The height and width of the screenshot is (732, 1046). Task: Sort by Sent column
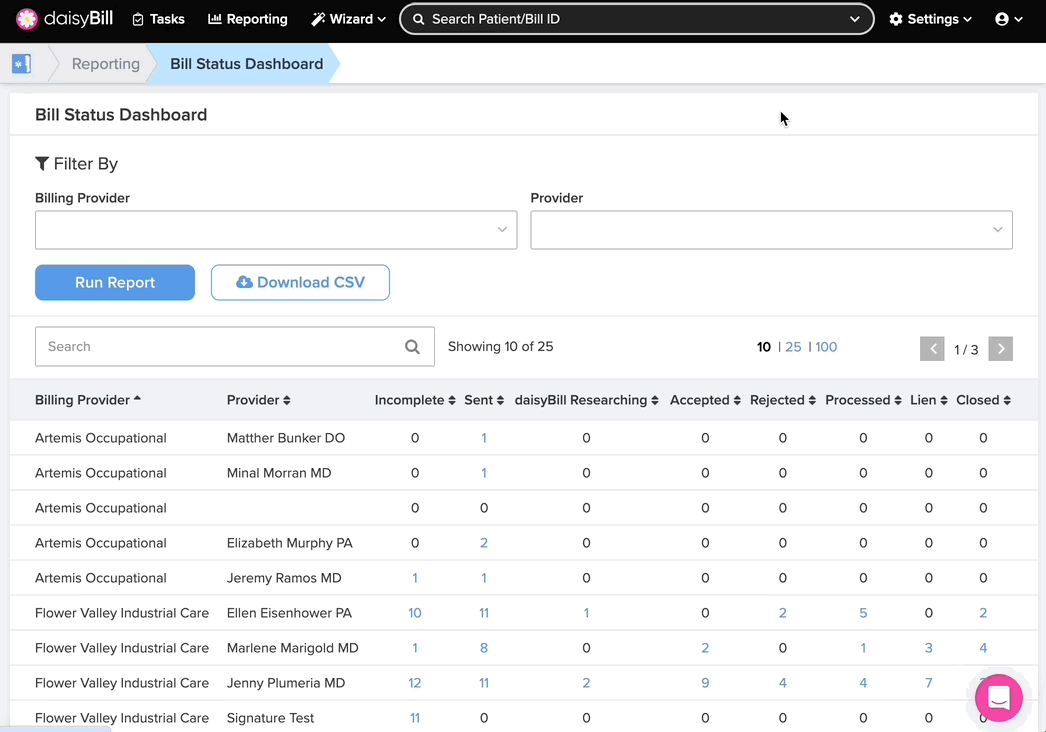point(484,400)
